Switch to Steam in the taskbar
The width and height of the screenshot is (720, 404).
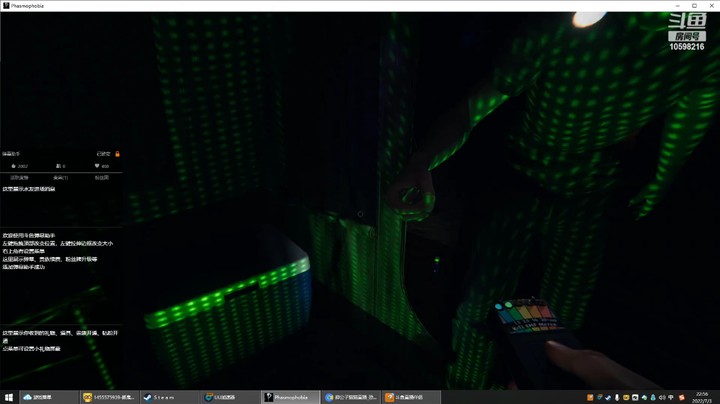(169, 397)
